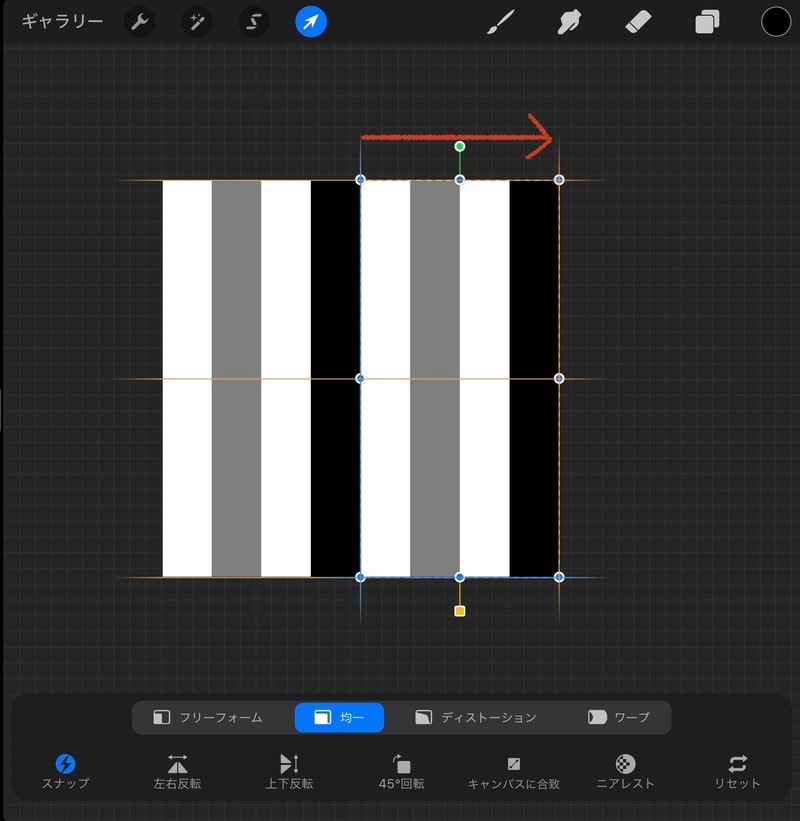Viewport: 800px width, 821px height.
Task: Activate the Selection S-shaped tool
Action: 254,22
